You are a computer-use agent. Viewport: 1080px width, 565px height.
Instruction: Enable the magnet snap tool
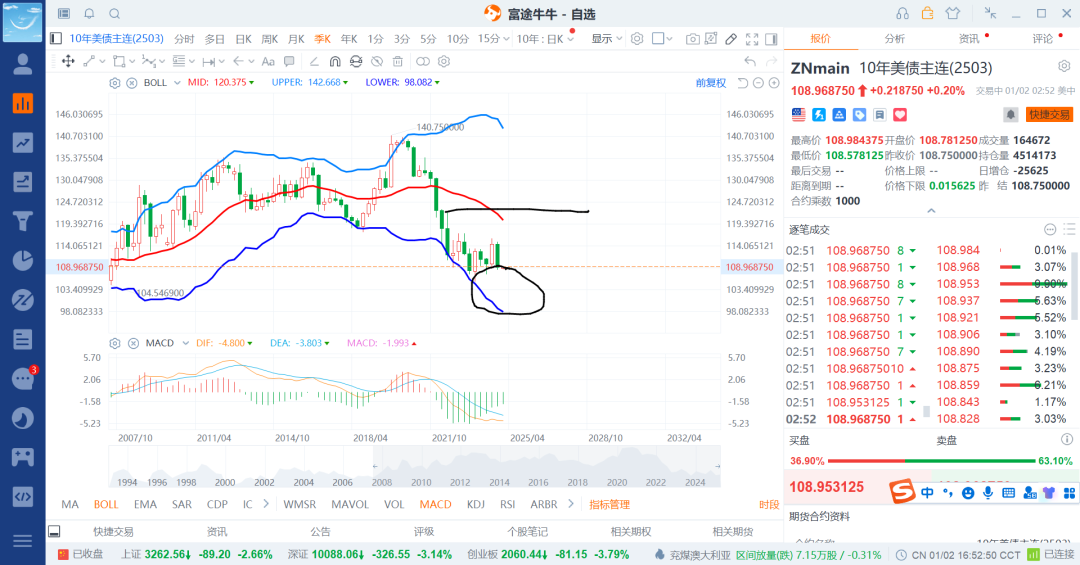(x=335, y=61)
